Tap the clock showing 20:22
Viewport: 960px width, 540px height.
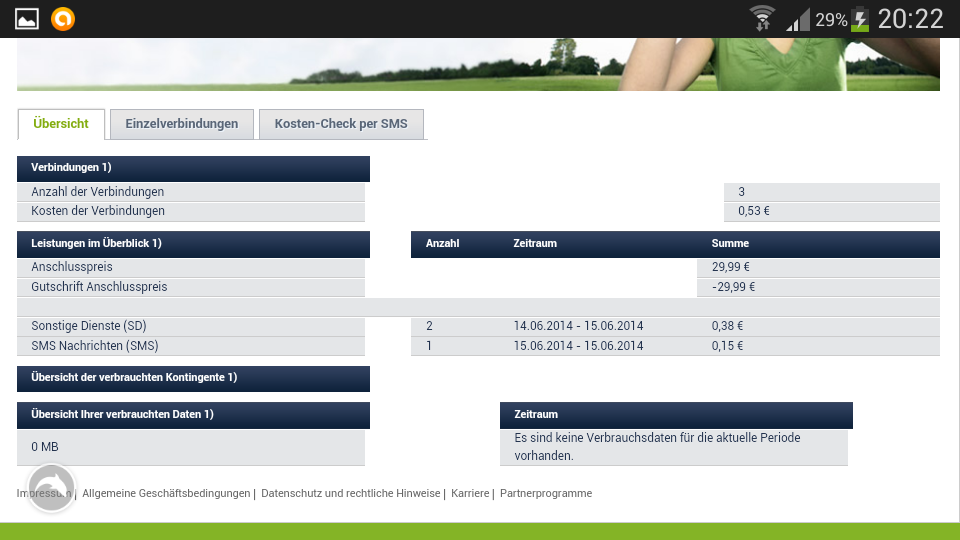(910, 19)
